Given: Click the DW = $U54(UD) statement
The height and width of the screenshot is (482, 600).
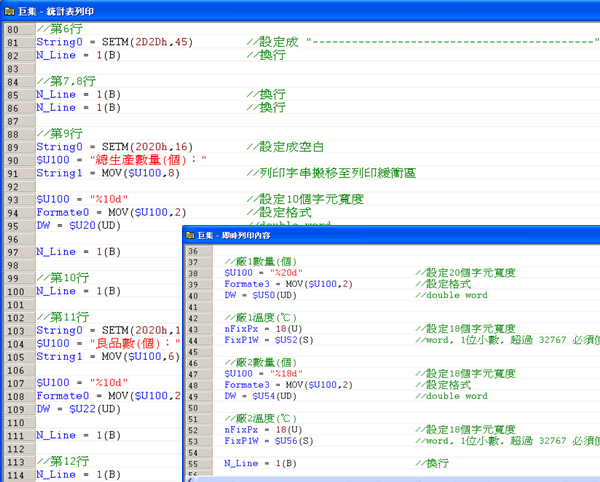Looking at the screenshot, I should [x=260, y=396].
